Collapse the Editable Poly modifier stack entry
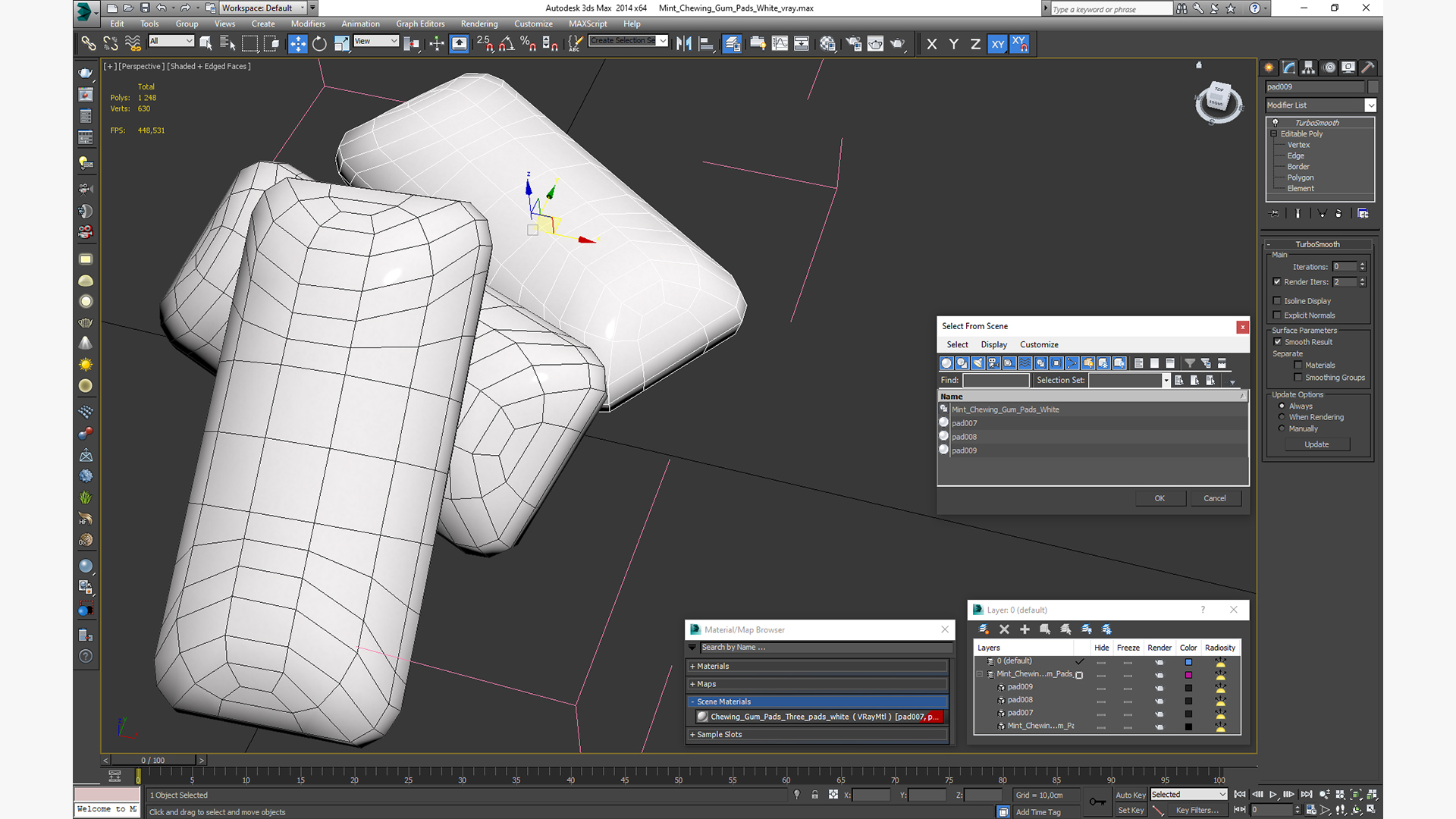1456x819 pixels. [1274, 134]
